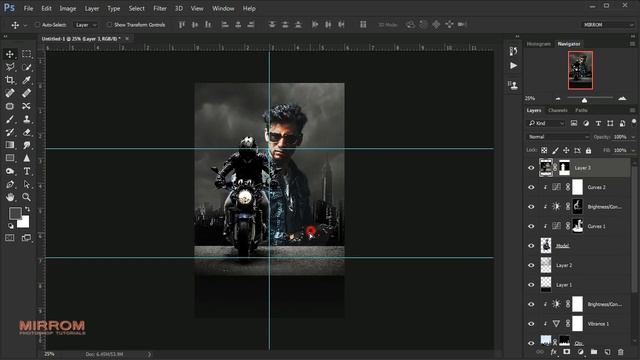Select the Zoom magnifier tool
640x360 pixels.
[27, 197]
